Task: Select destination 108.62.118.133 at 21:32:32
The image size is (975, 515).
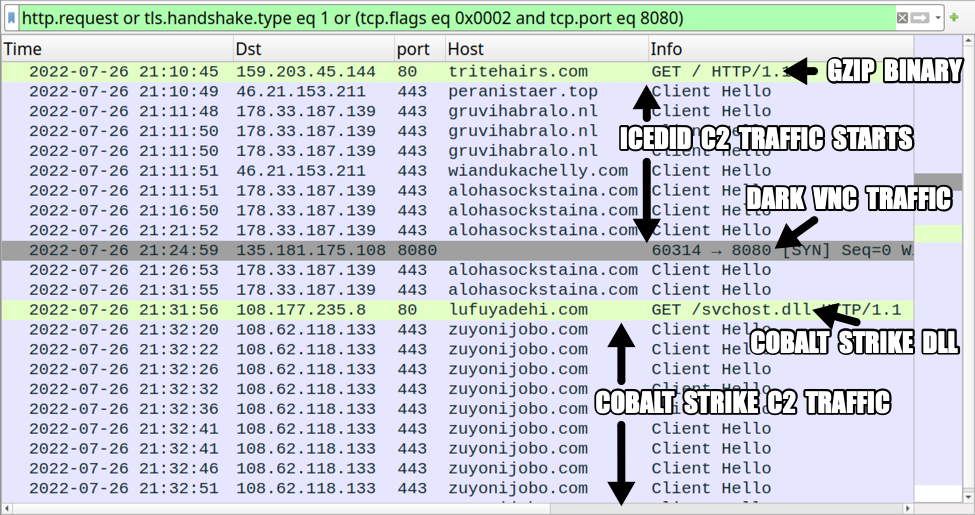Action: point(305,390)
